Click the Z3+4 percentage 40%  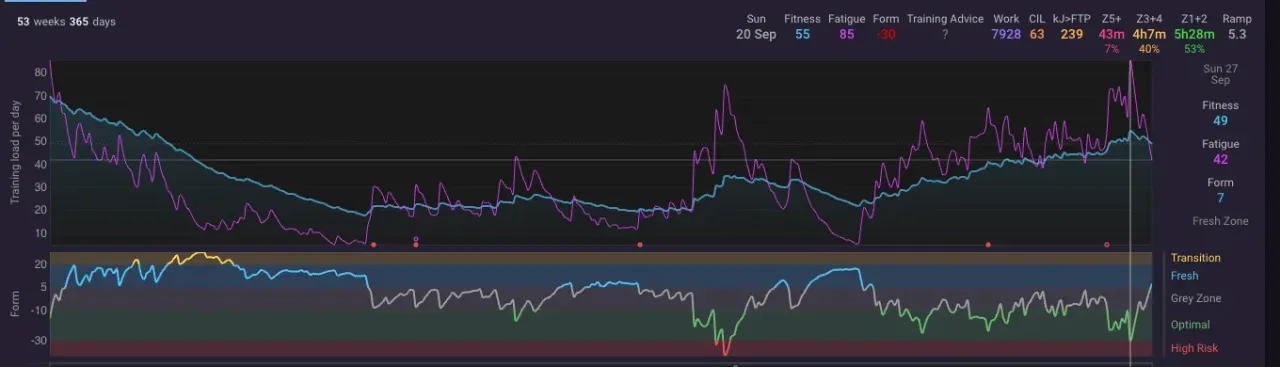pos(1149,49)
